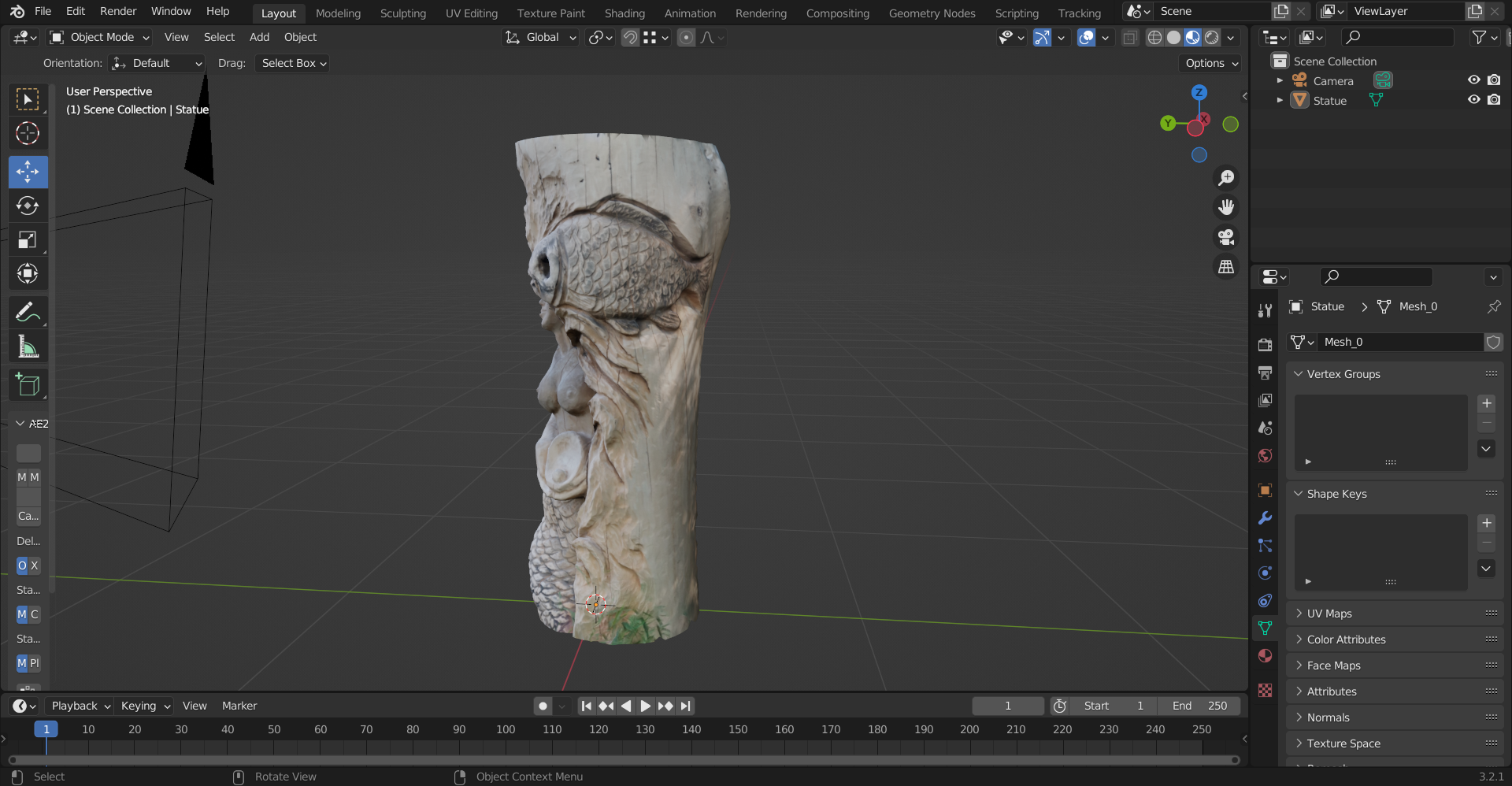Open the Object Mode dropdown
1512x786 pixels.
click(98, 37)
